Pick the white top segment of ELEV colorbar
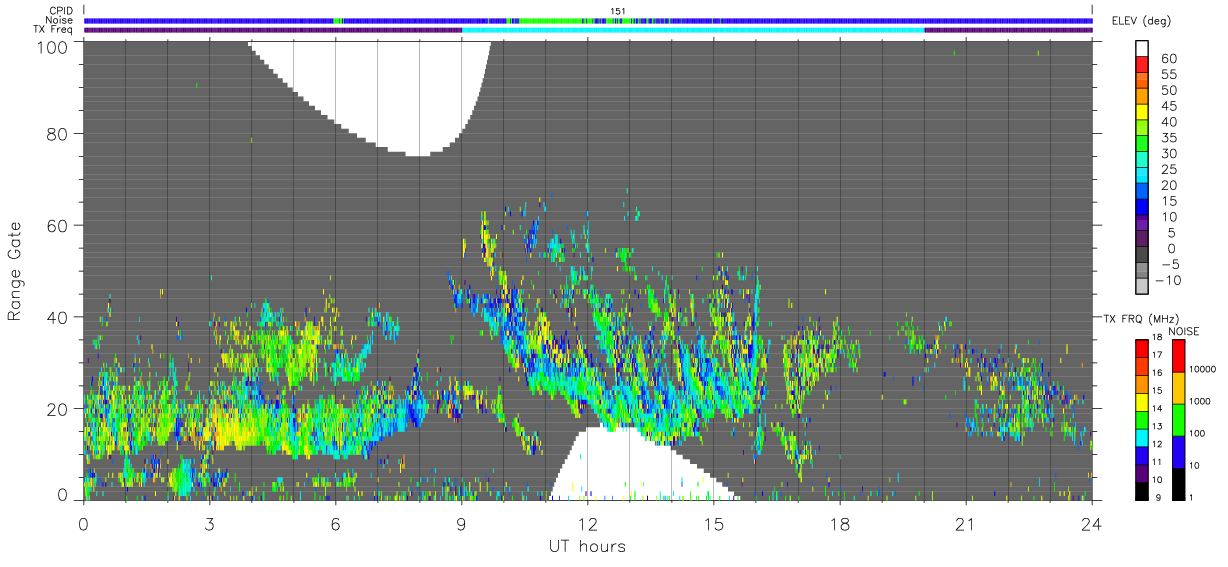 [x=1142, y=49]
